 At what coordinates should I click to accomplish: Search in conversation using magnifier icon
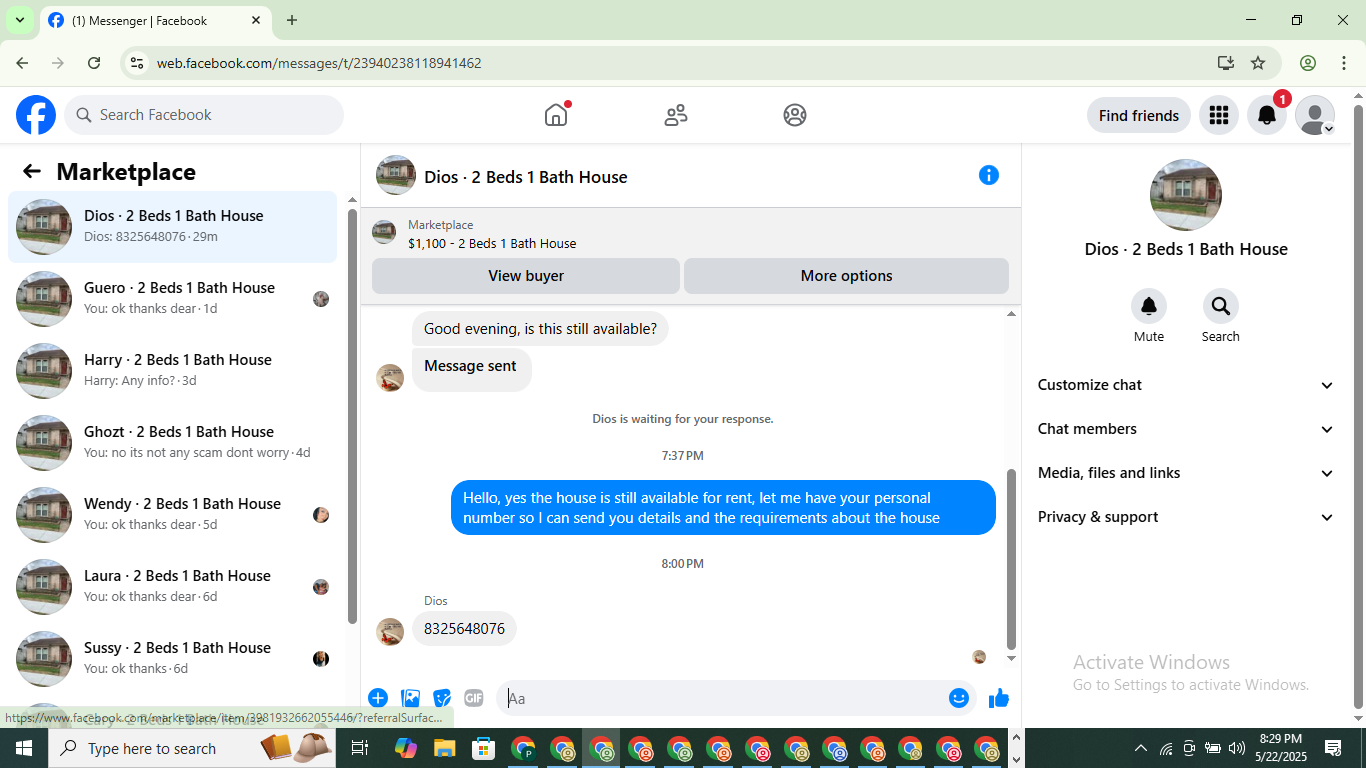[1221, 306]
